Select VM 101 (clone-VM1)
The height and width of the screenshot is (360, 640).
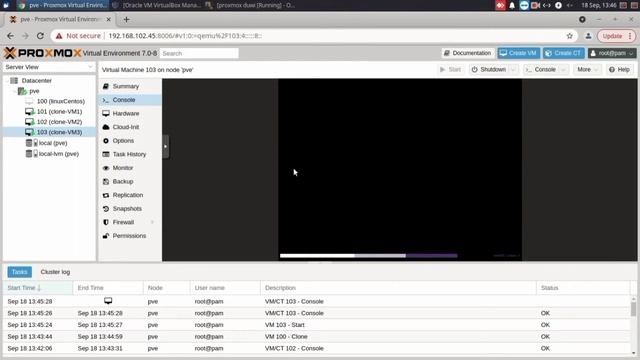[59, 111]
